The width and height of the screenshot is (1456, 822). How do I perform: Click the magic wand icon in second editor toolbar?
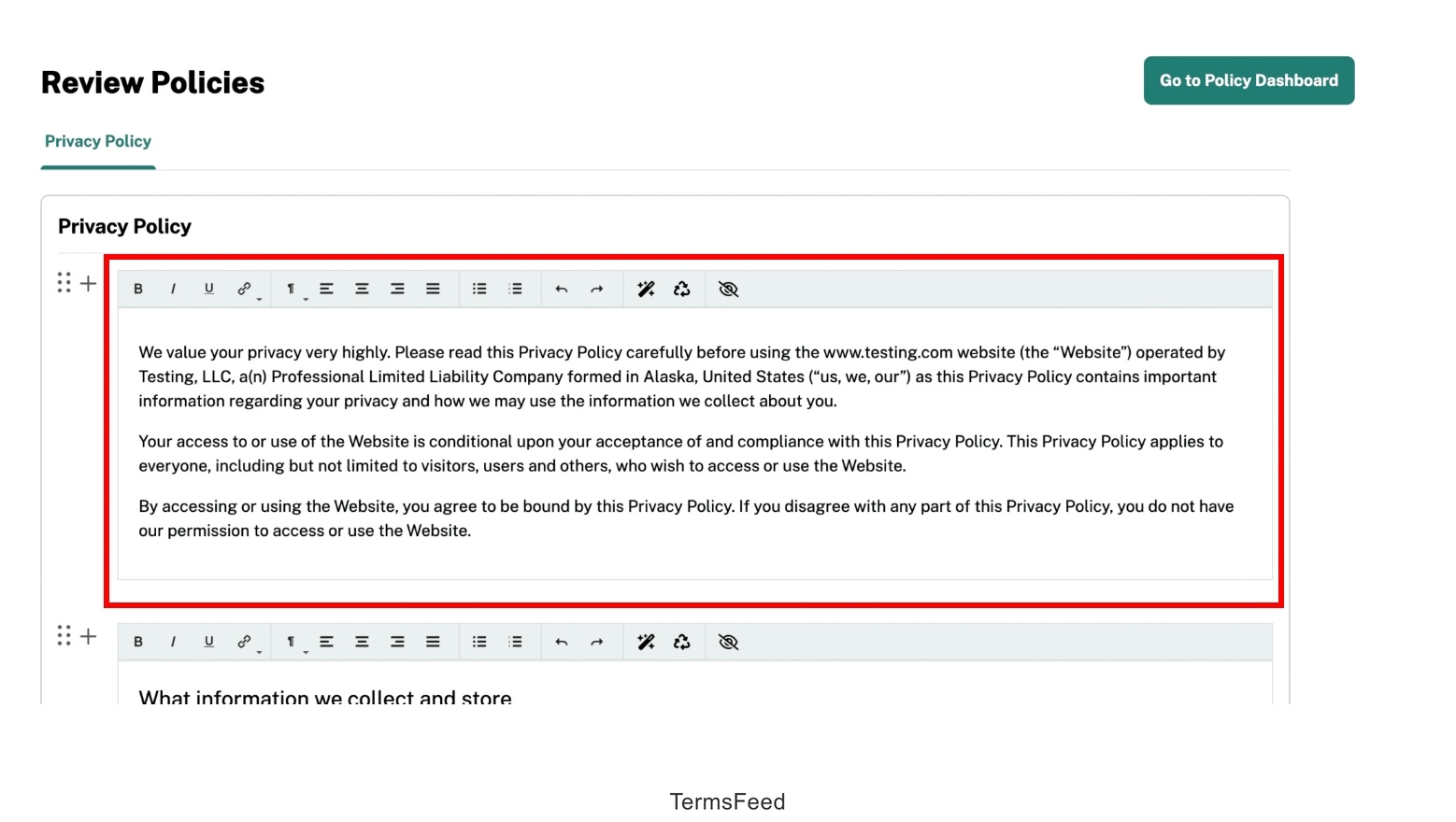pos(646,642)
